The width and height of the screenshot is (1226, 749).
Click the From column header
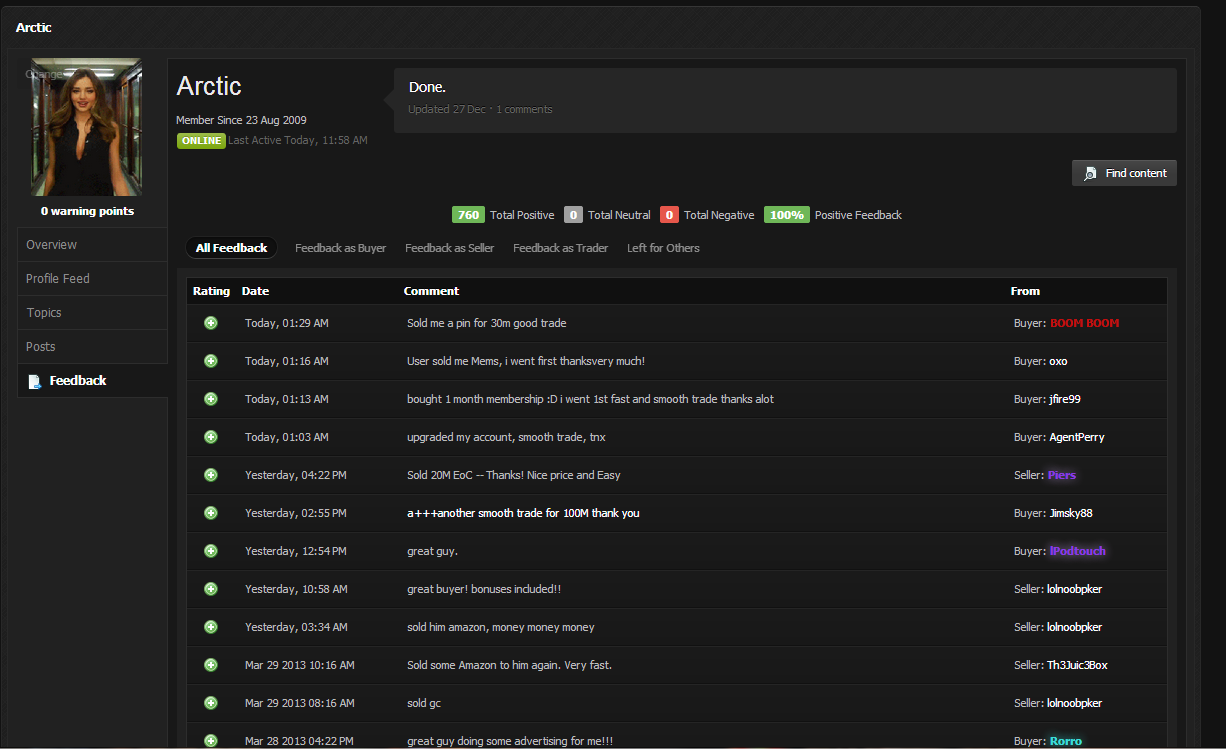click(1025, 291)
